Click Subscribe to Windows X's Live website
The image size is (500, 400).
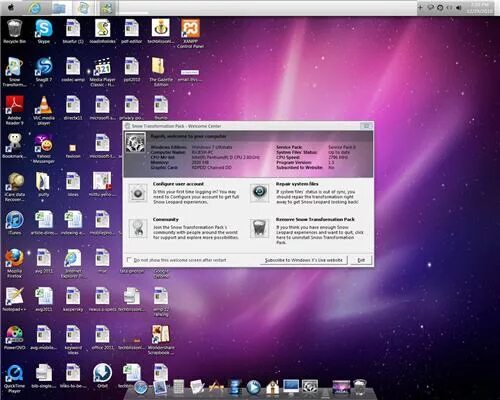pos(304,260)
